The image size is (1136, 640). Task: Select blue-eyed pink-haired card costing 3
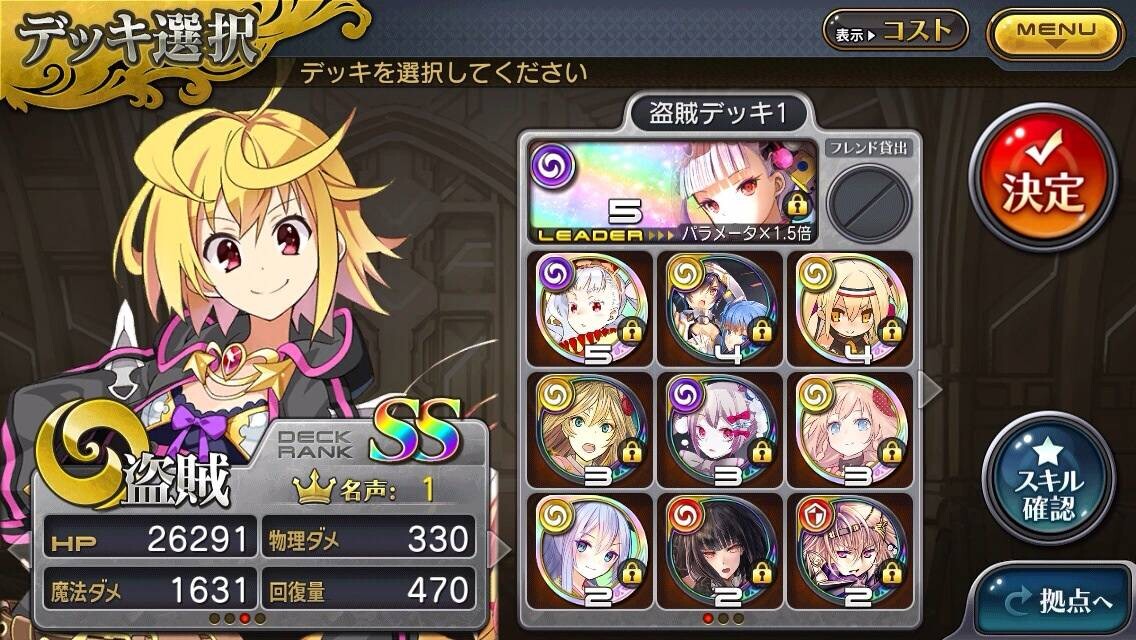850,430
